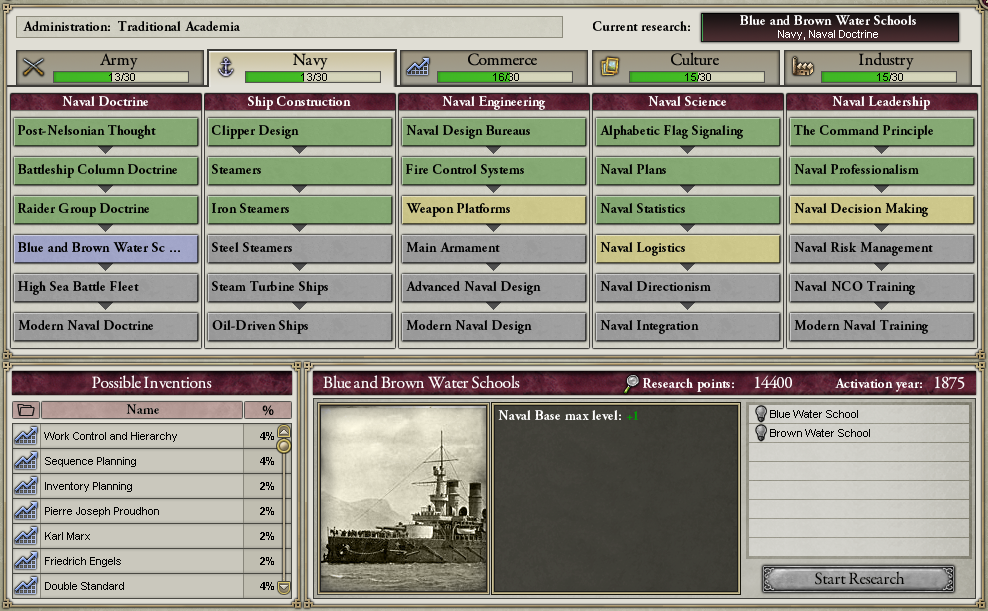Click the lightbulb icon beside Blue Water School
Image resolution: width=988 pixels, height=611 pixels.
pyautogui.click(x=761, y=414)
